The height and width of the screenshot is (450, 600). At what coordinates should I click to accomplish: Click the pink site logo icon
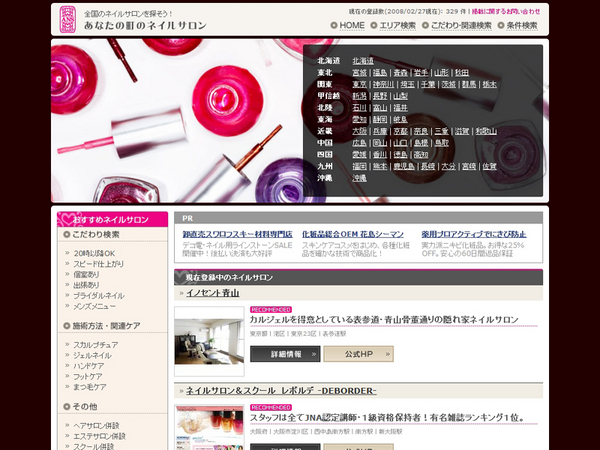point(67,20)
